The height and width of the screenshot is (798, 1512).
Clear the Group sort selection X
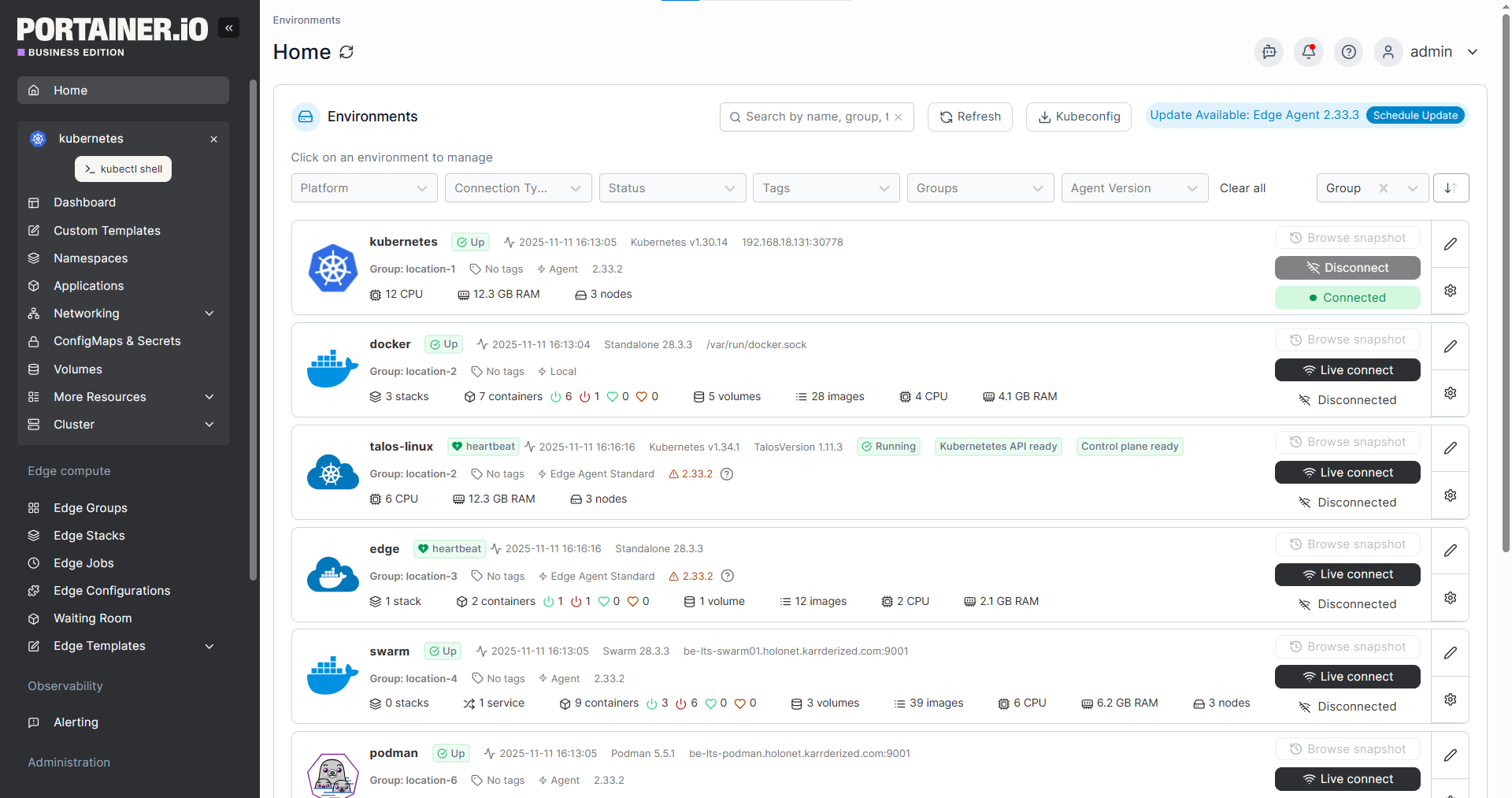coord(1384,188)
